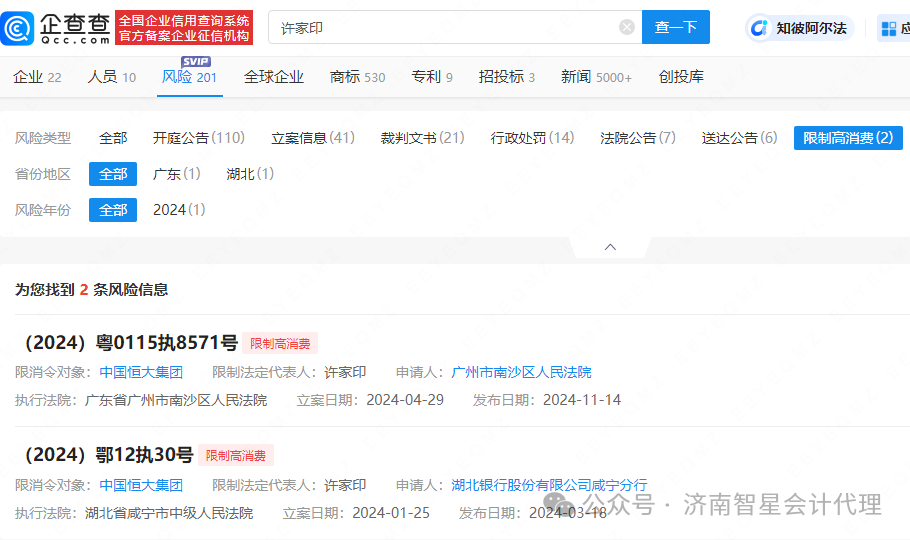Open the apps grid icon at top right

(x=889, y=28)
